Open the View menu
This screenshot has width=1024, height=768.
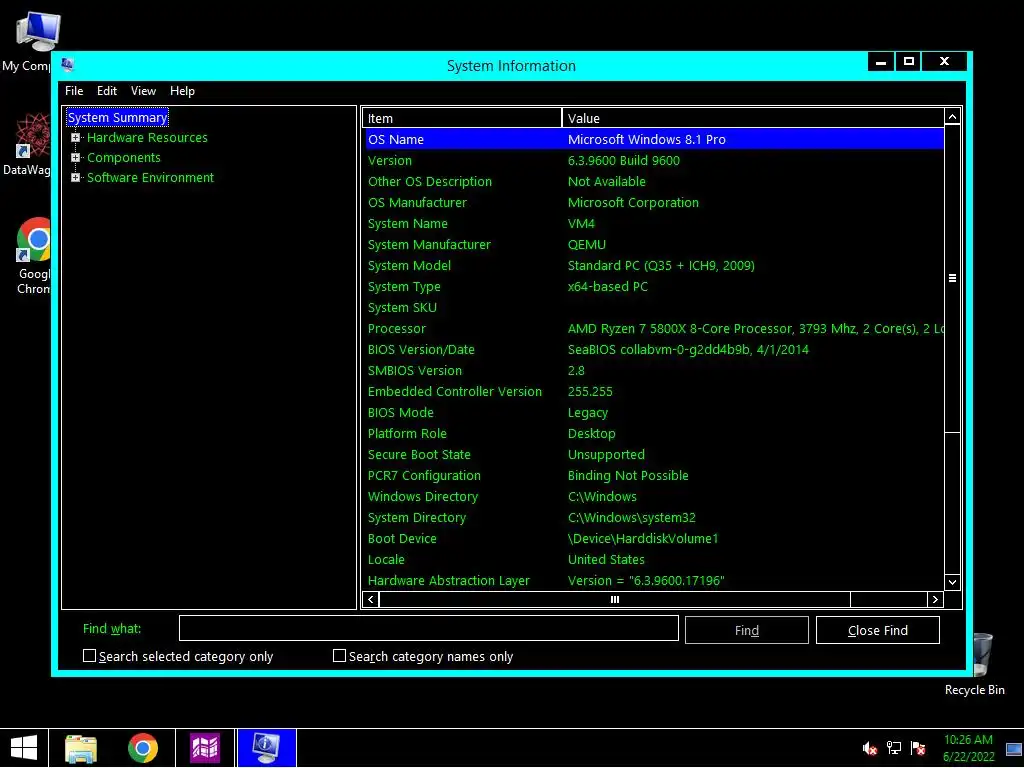pyautogui.click(x=143, y=91)
